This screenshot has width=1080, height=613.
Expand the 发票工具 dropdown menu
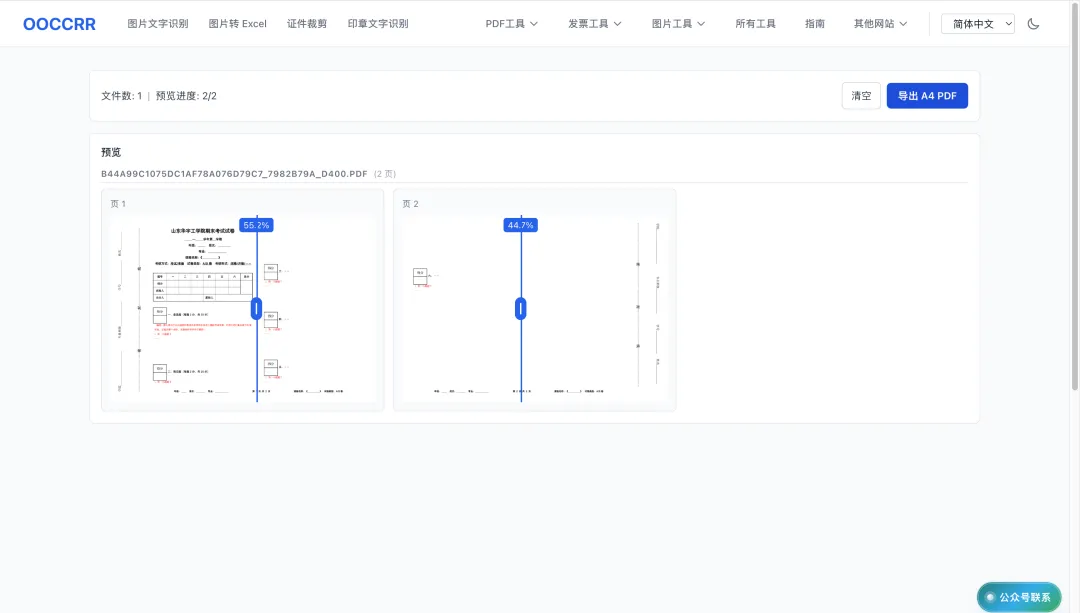594,24
